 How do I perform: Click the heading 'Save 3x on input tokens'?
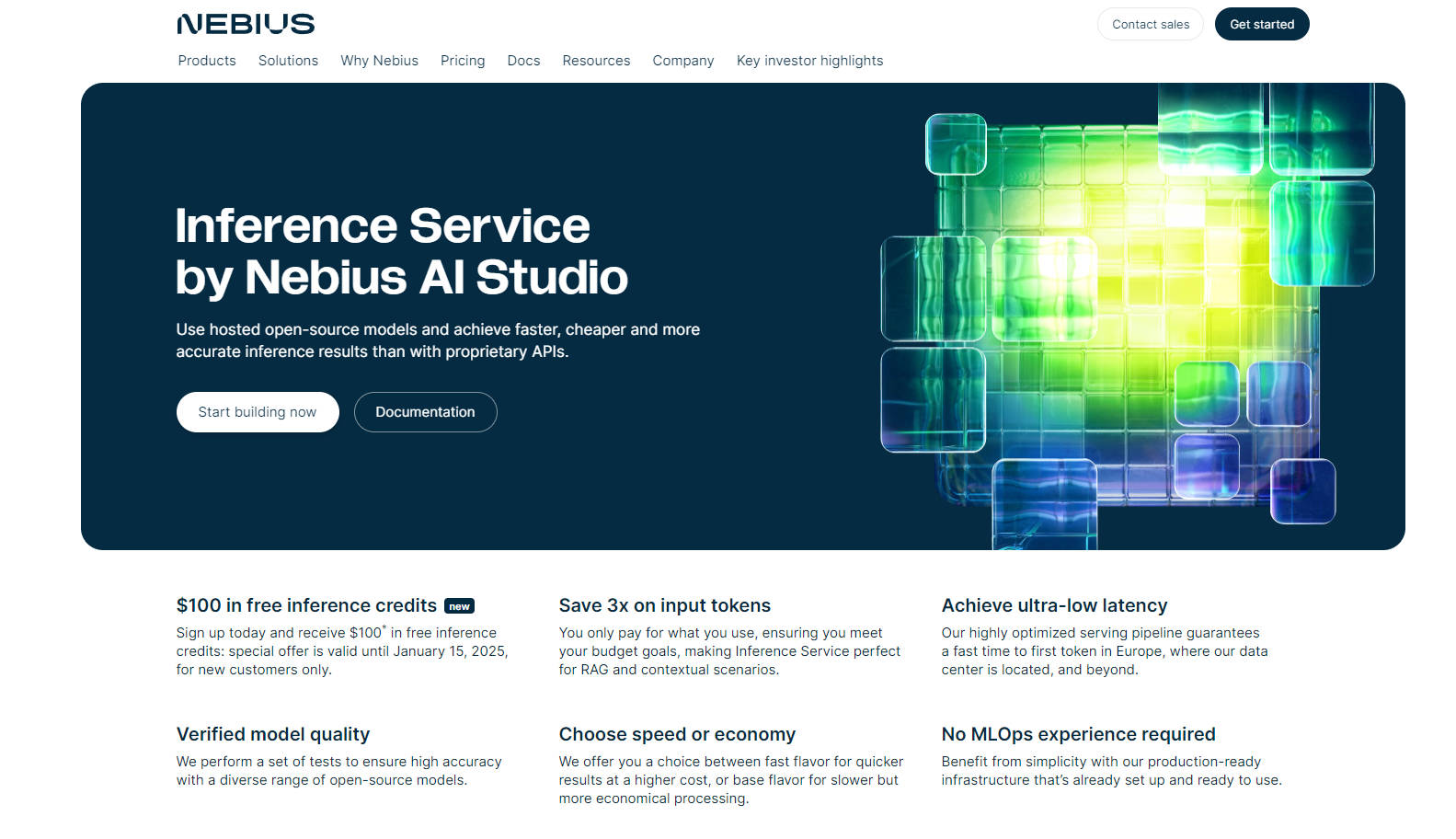click(665, 605)
